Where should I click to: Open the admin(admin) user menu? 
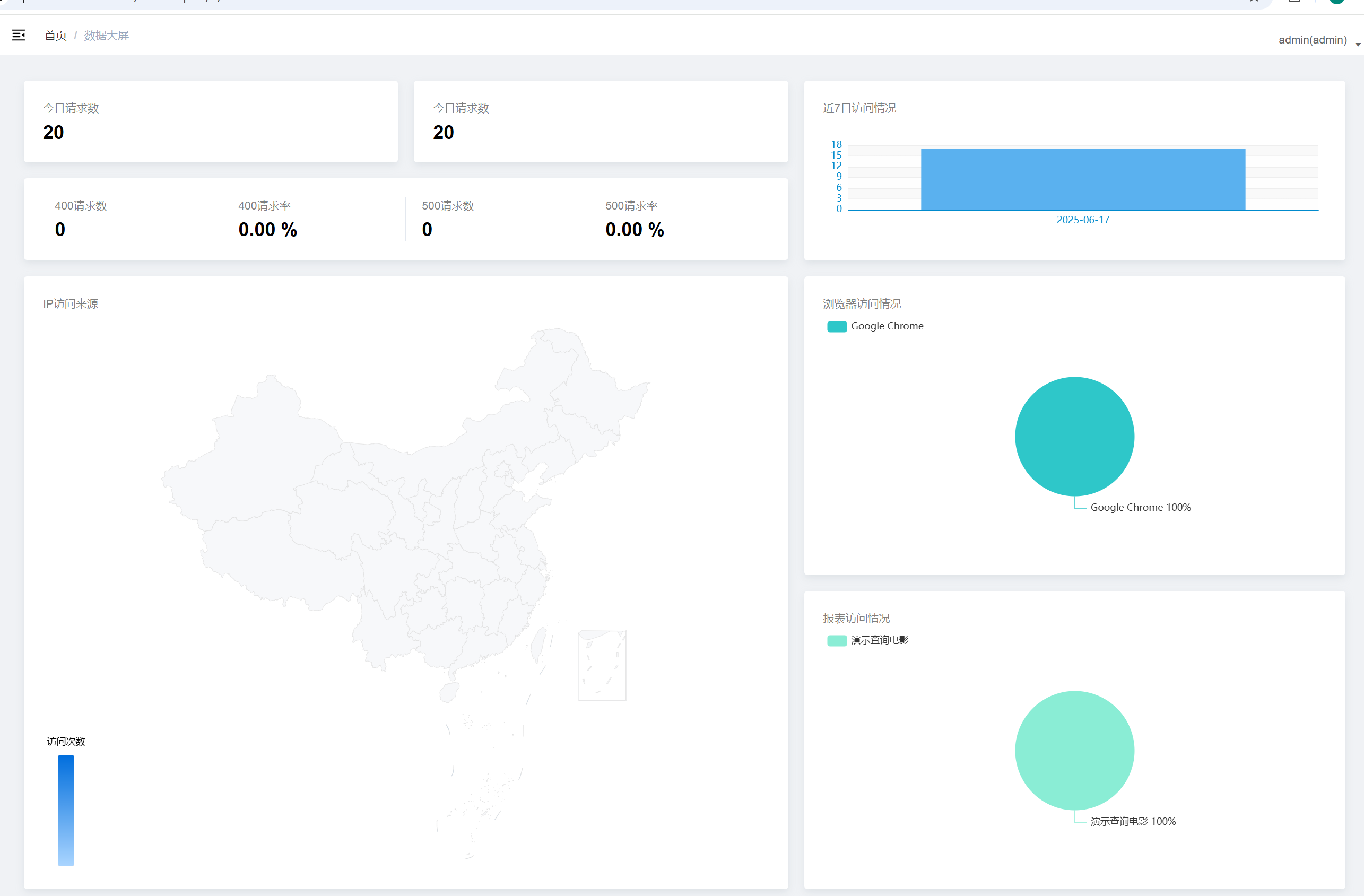click(1312, 40)
